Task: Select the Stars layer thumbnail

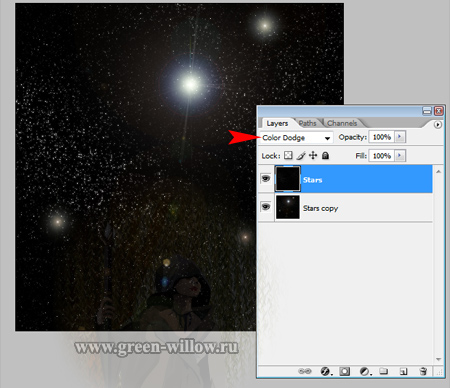Action: click(287, 179)
